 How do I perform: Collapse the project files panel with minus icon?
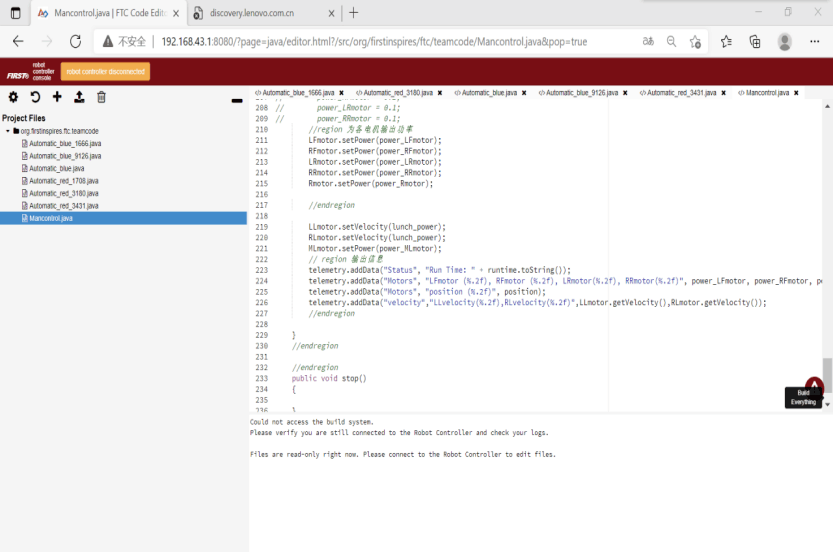tap(237, 100)
